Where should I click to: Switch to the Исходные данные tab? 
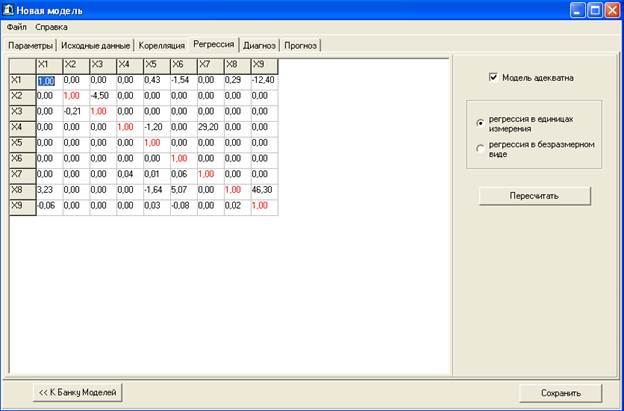pos(96,45)
